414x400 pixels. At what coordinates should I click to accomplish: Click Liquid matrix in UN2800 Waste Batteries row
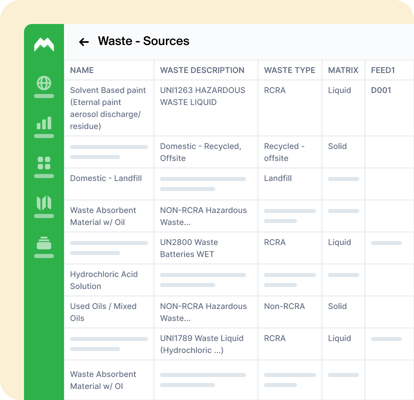click(339, 242)
